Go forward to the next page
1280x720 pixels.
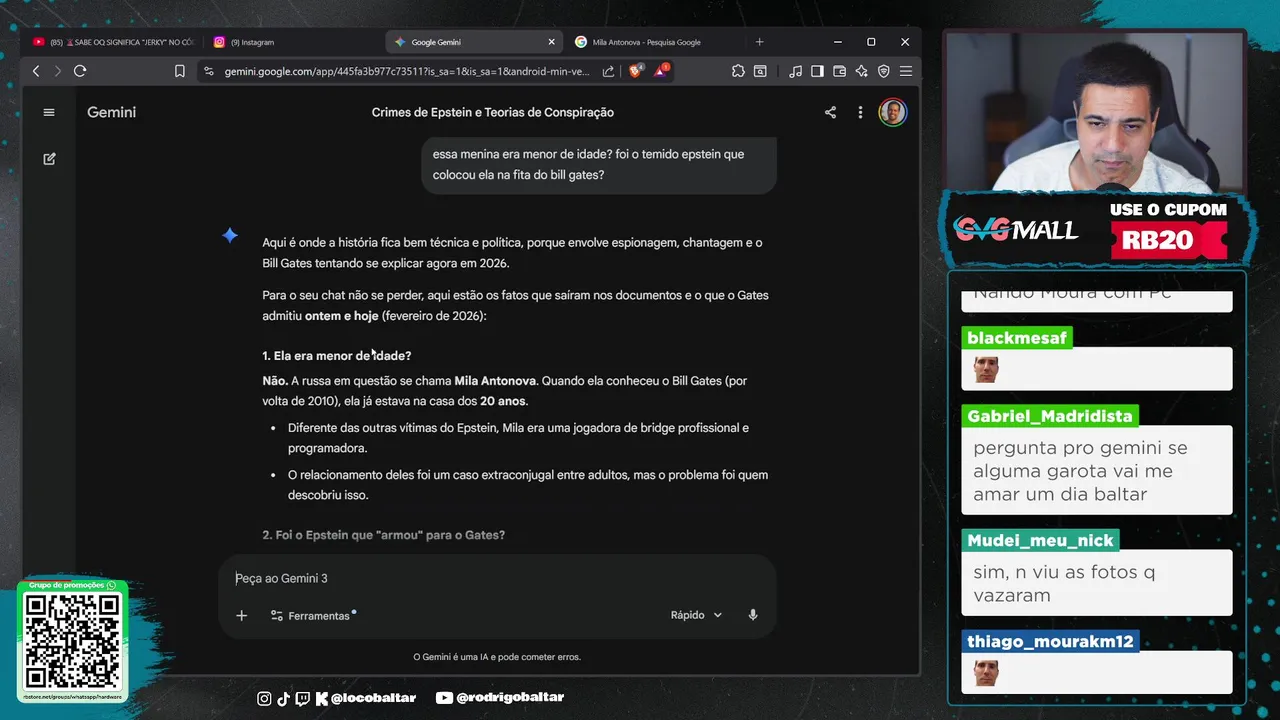57,71
